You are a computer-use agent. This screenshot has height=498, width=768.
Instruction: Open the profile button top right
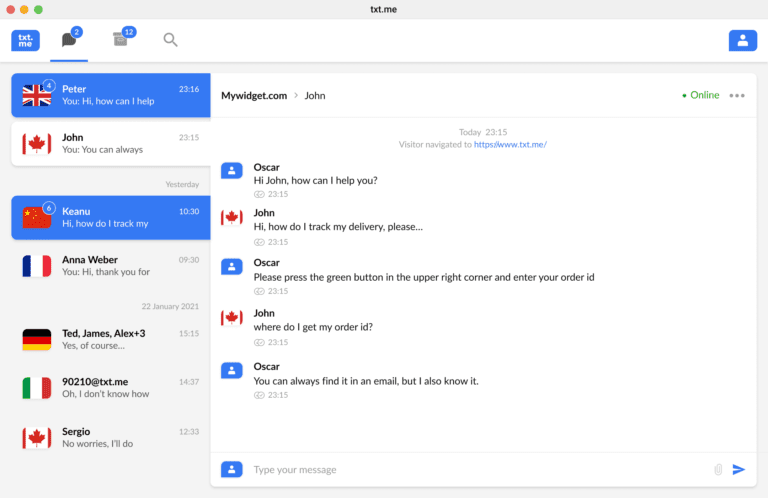coord(743,40)
